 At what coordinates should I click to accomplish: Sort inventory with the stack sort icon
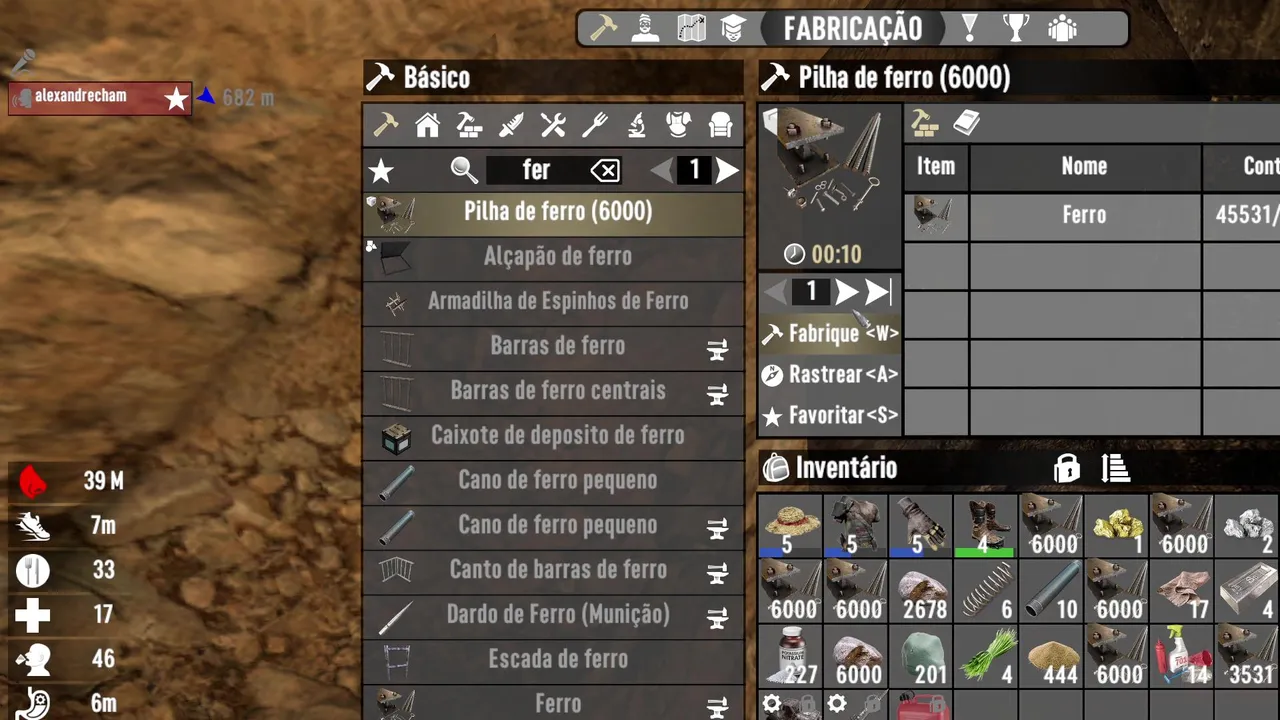[1116, 468]
